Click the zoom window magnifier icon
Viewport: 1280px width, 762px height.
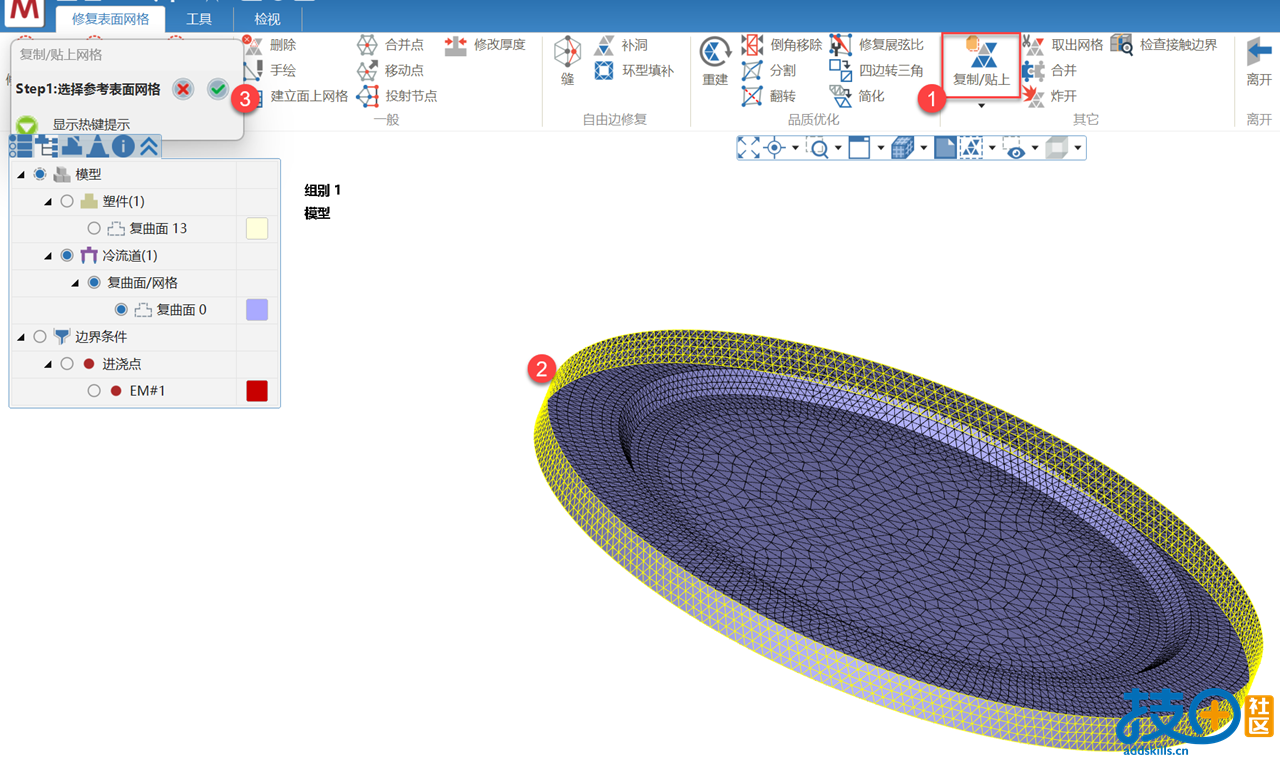point(819,148)
